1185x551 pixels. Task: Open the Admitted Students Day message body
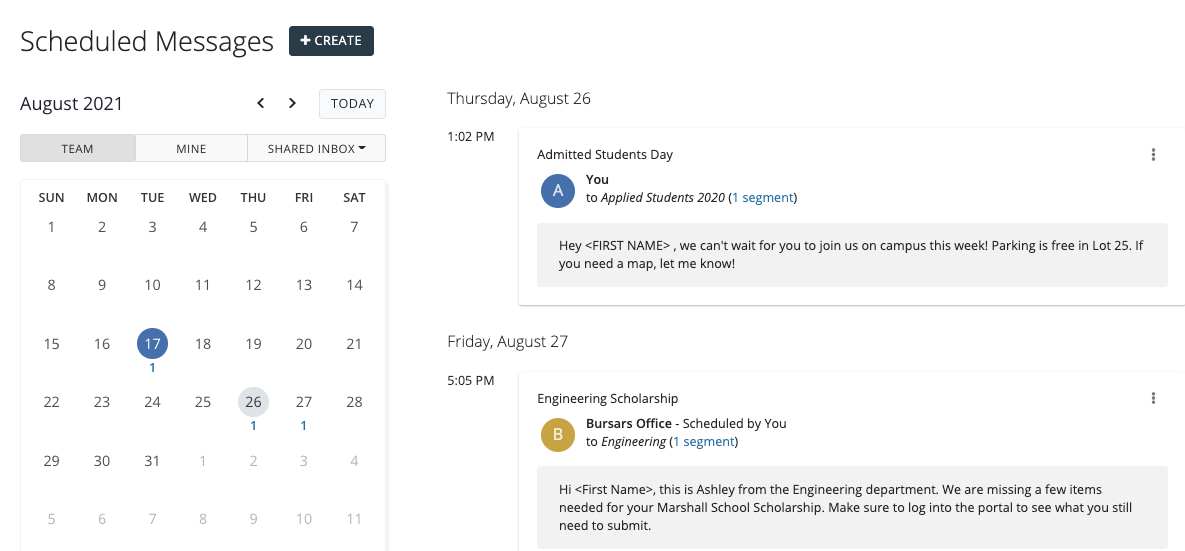pos(852,254)
